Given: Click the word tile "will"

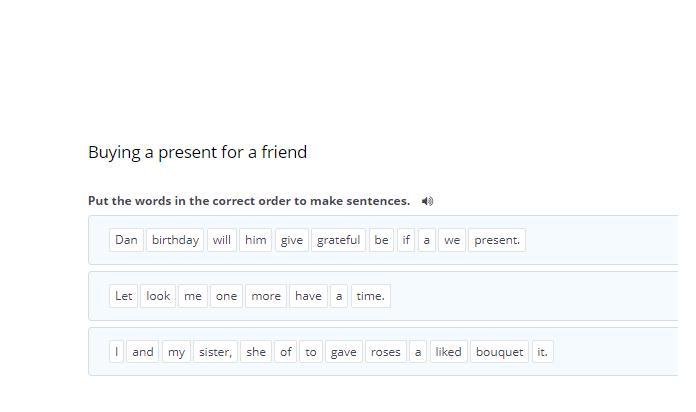Looking at the screenshot, I should click(222, 240).
